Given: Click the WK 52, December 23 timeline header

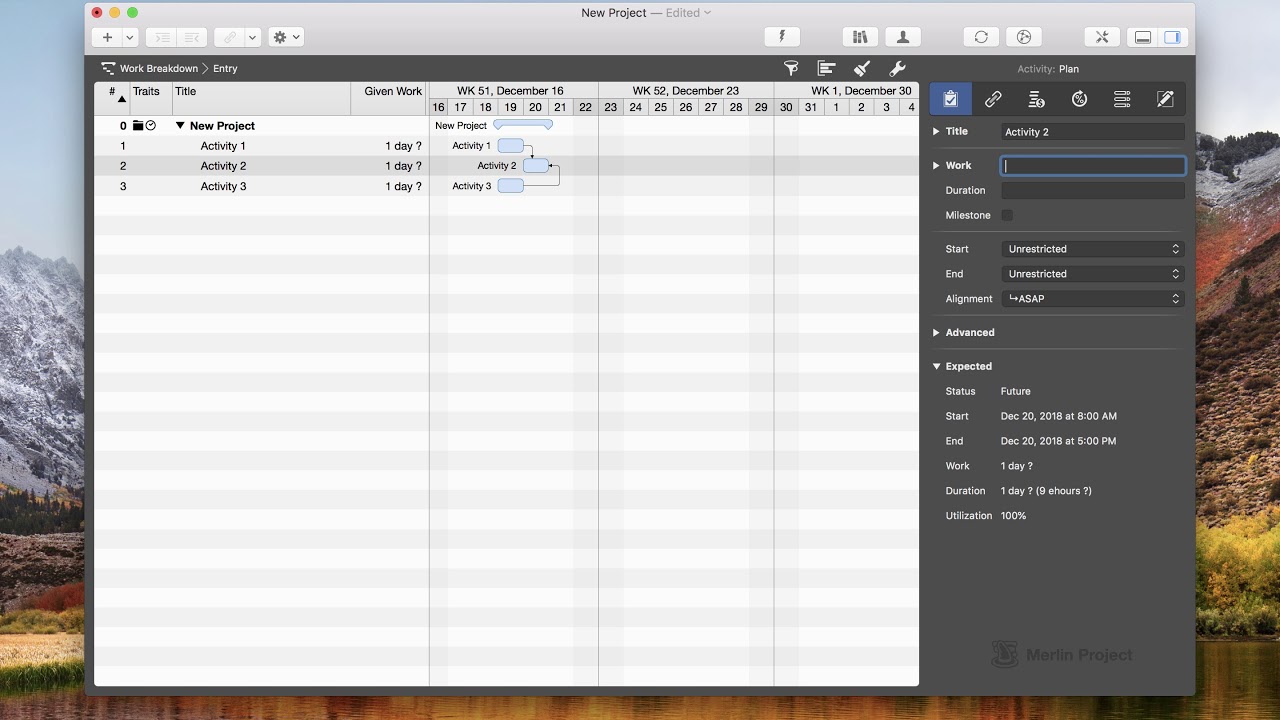Looking at the screenshot, I should coord(686,91).
